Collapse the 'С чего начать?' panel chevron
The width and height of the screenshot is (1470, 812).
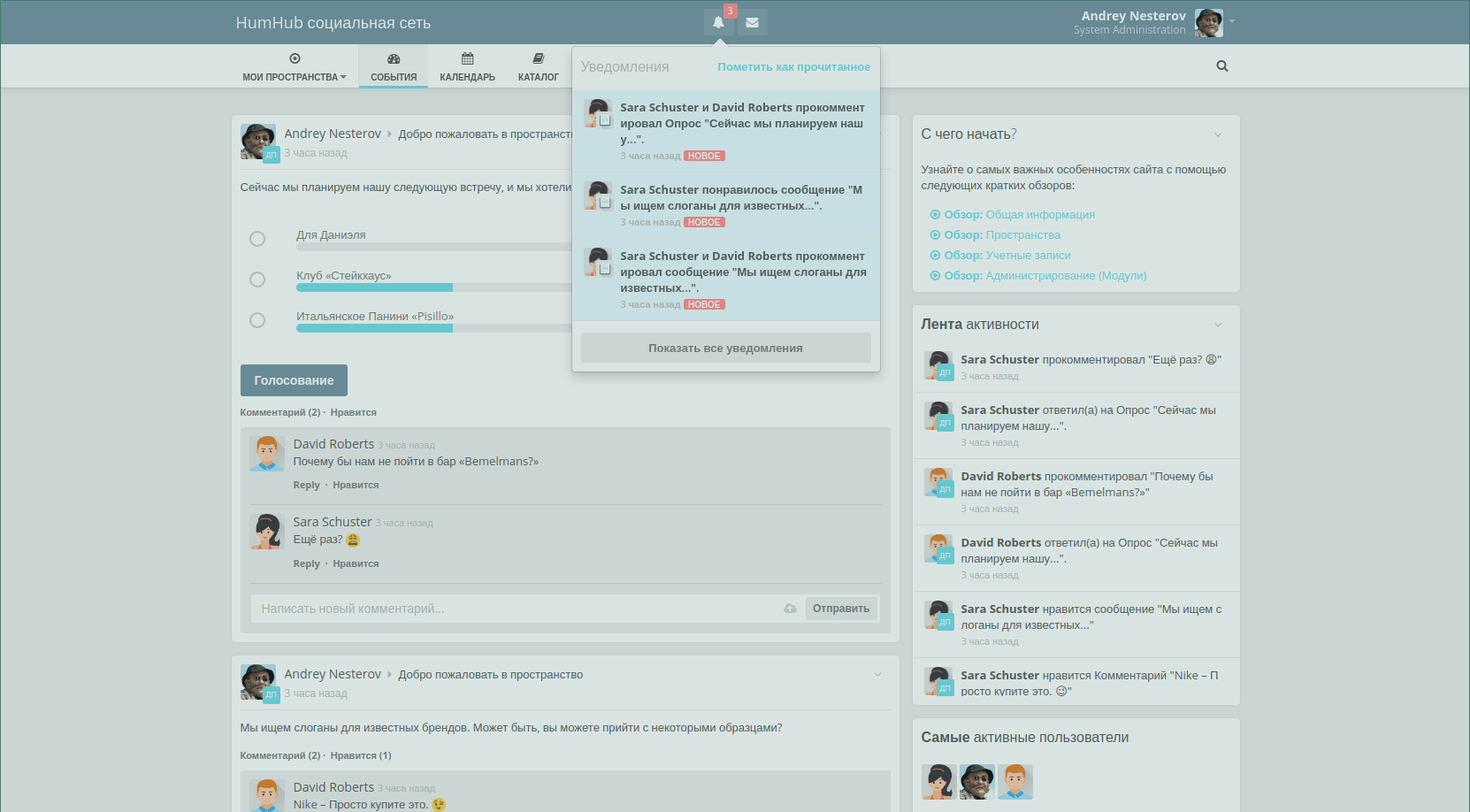(1218, 134)
